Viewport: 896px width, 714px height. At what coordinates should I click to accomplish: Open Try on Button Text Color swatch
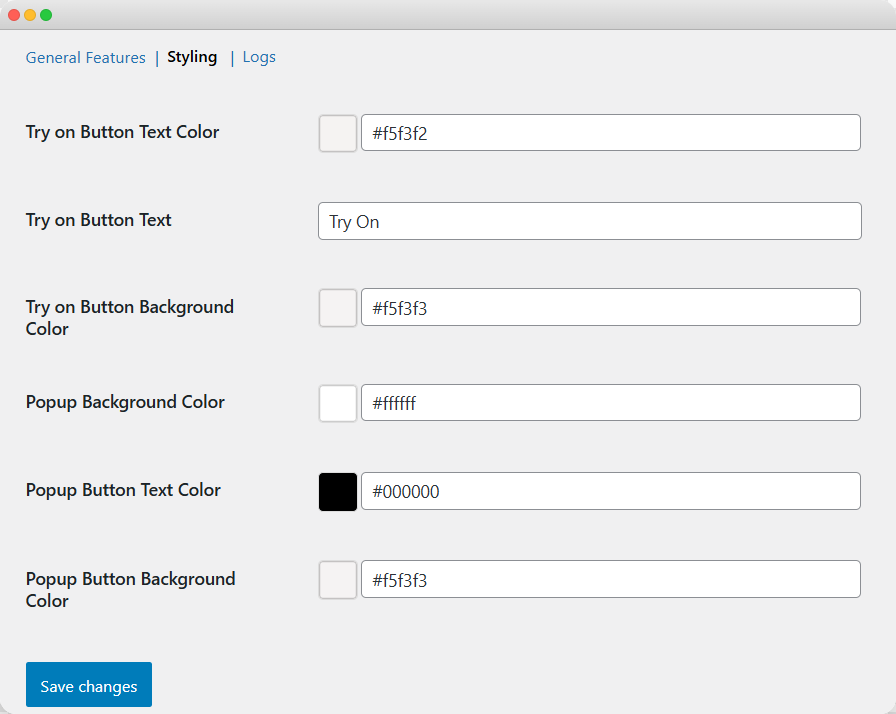tap(338, 133)
